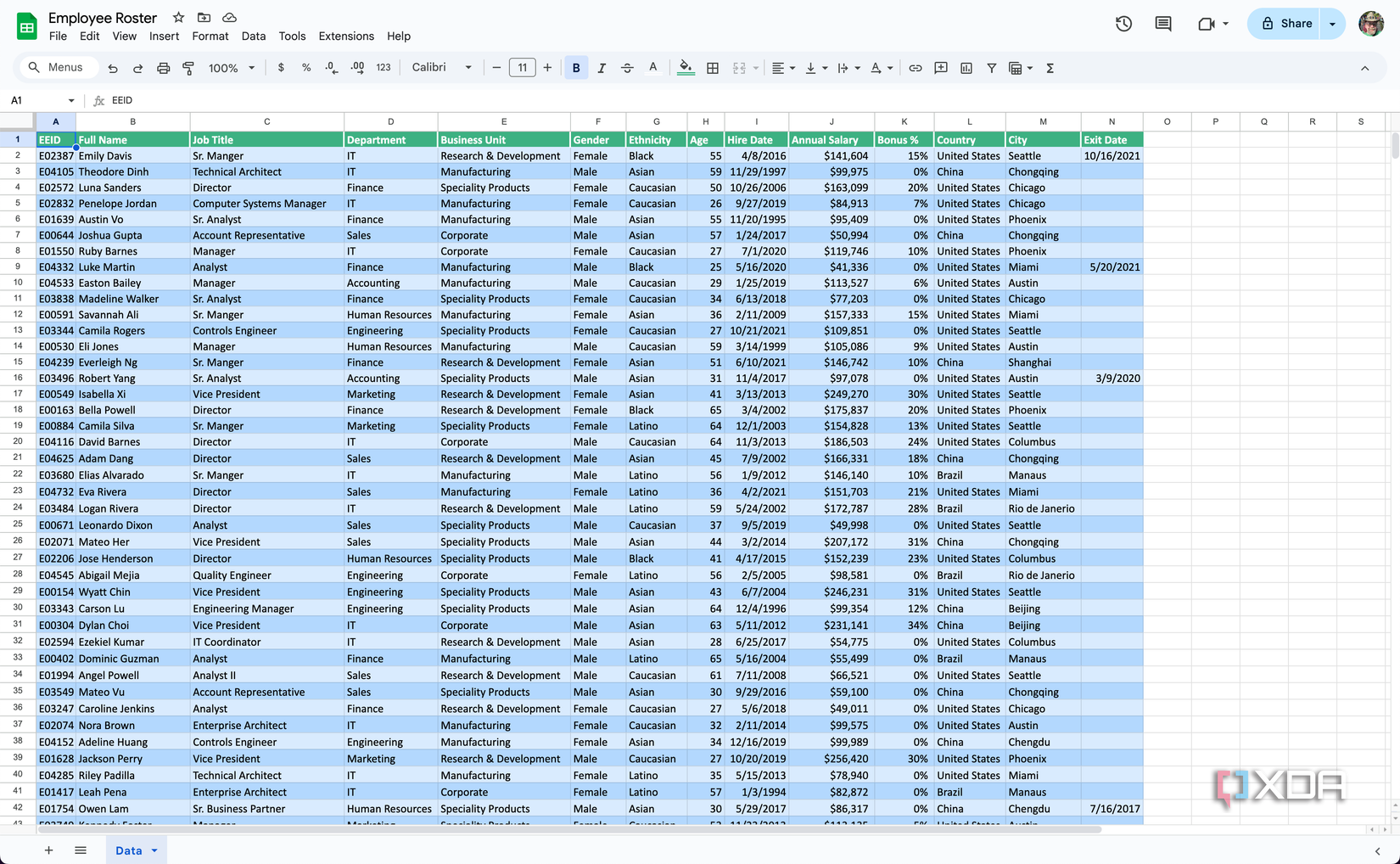1400x864 pixels.
Task: Add new sheet with plus icon
Action: pos(48,850)
